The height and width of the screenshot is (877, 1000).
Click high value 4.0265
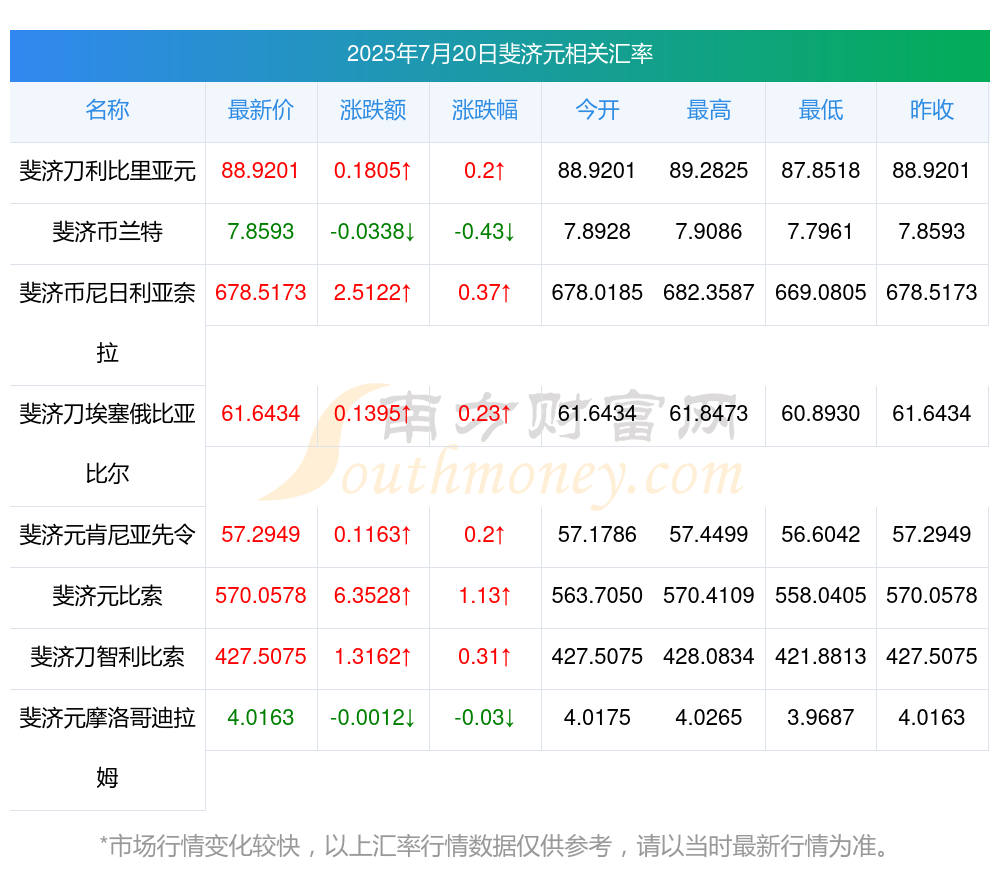pyautogui.click(x=709, y=717)
